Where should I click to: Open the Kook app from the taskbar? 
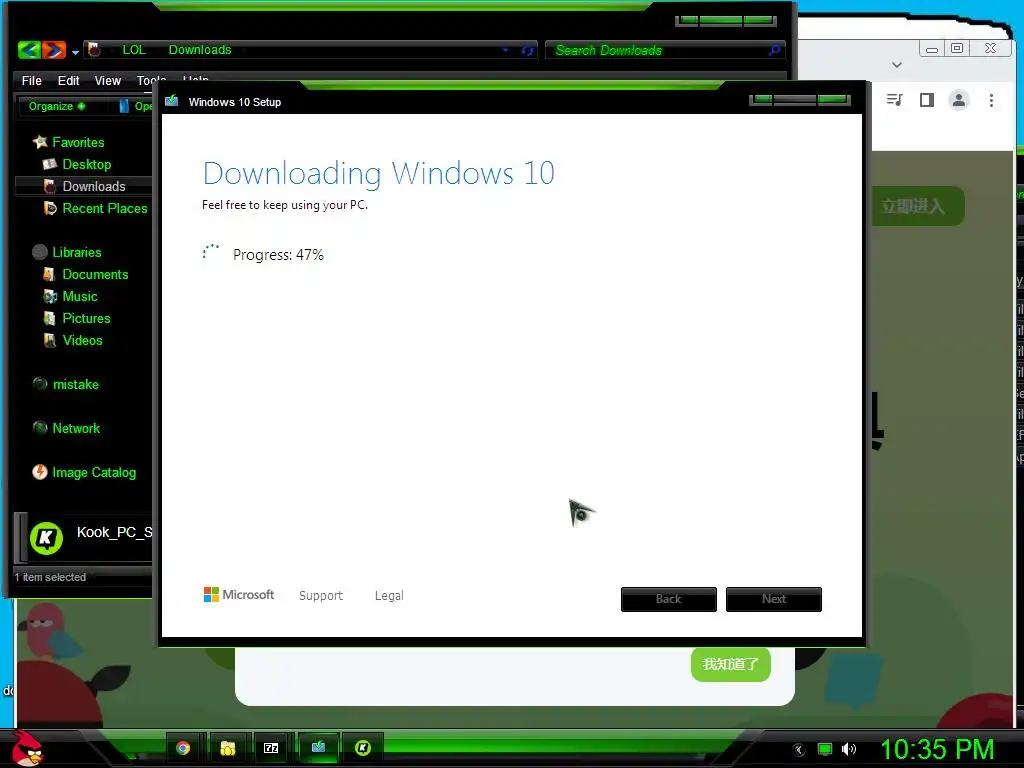point(362,748)
